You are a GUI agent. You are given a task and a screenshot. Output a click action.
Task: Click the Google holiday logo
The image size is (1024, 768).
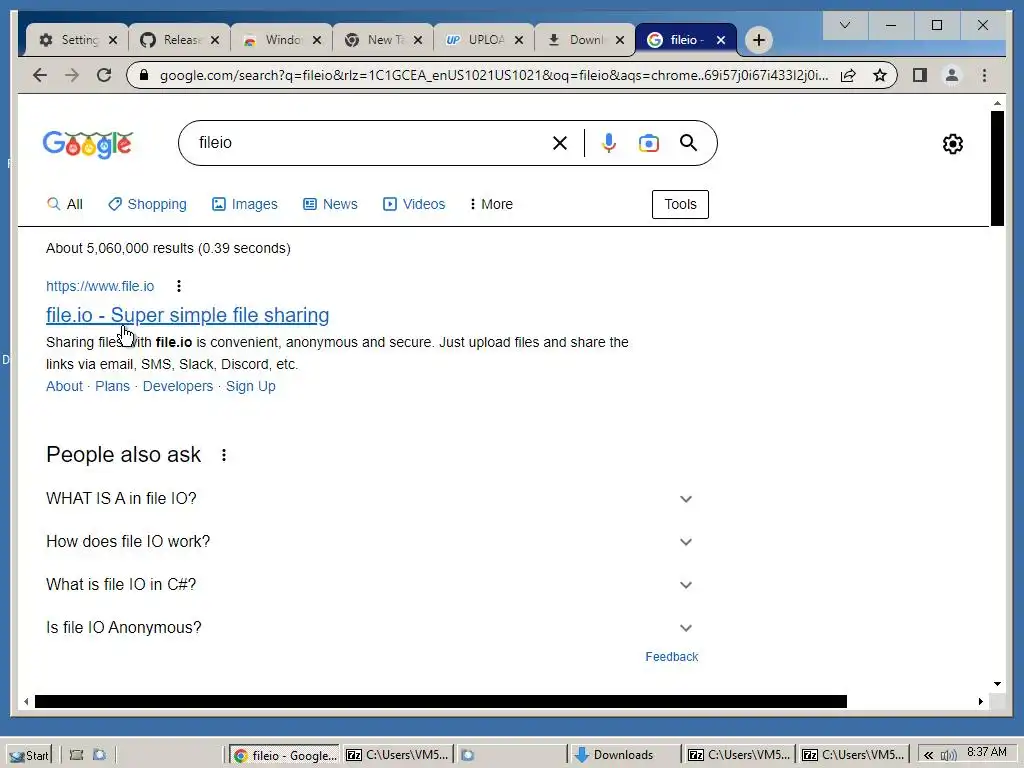pyautogui.click(x=88, y=144)
